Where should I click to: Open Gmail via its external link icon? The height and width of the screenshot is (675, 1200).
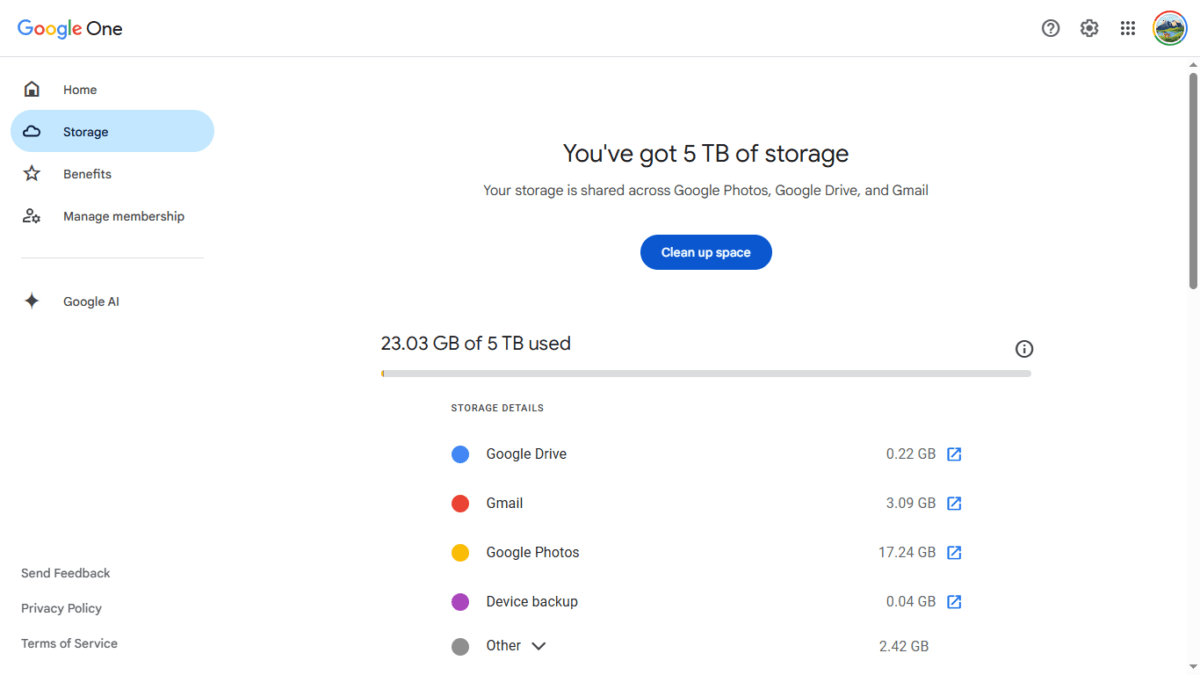[x=953, y=503]
